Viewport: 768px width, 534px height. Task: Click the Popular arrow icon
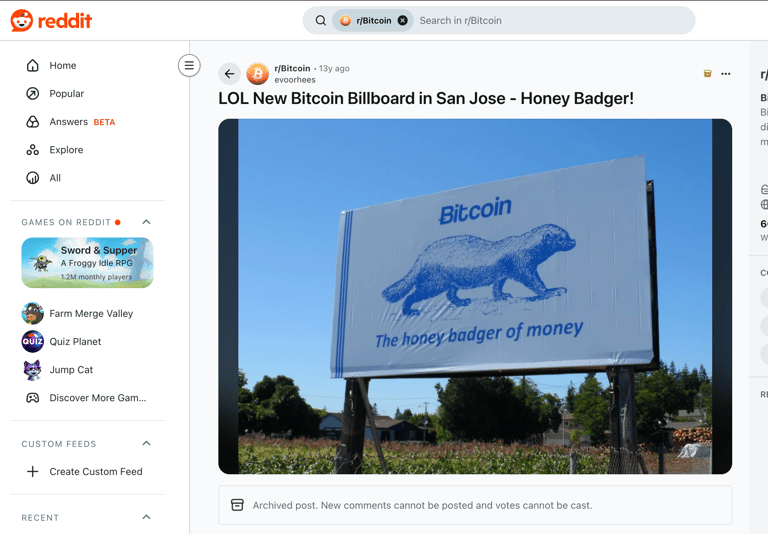33,94
